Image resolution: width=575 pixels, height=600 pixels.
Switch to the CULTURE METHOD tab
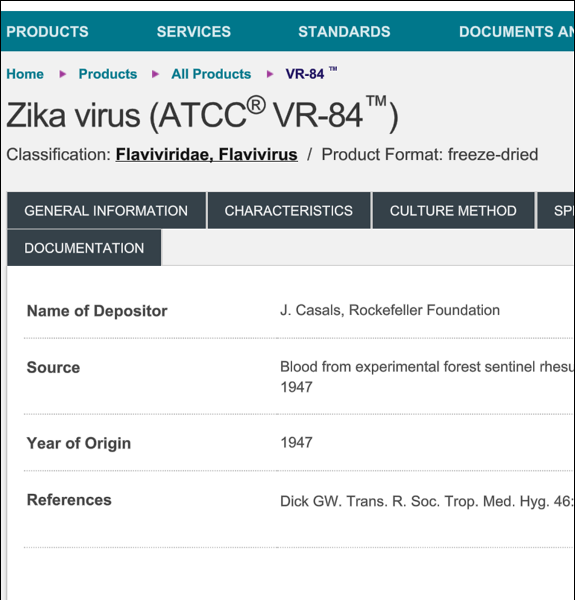tap(453, 210)
